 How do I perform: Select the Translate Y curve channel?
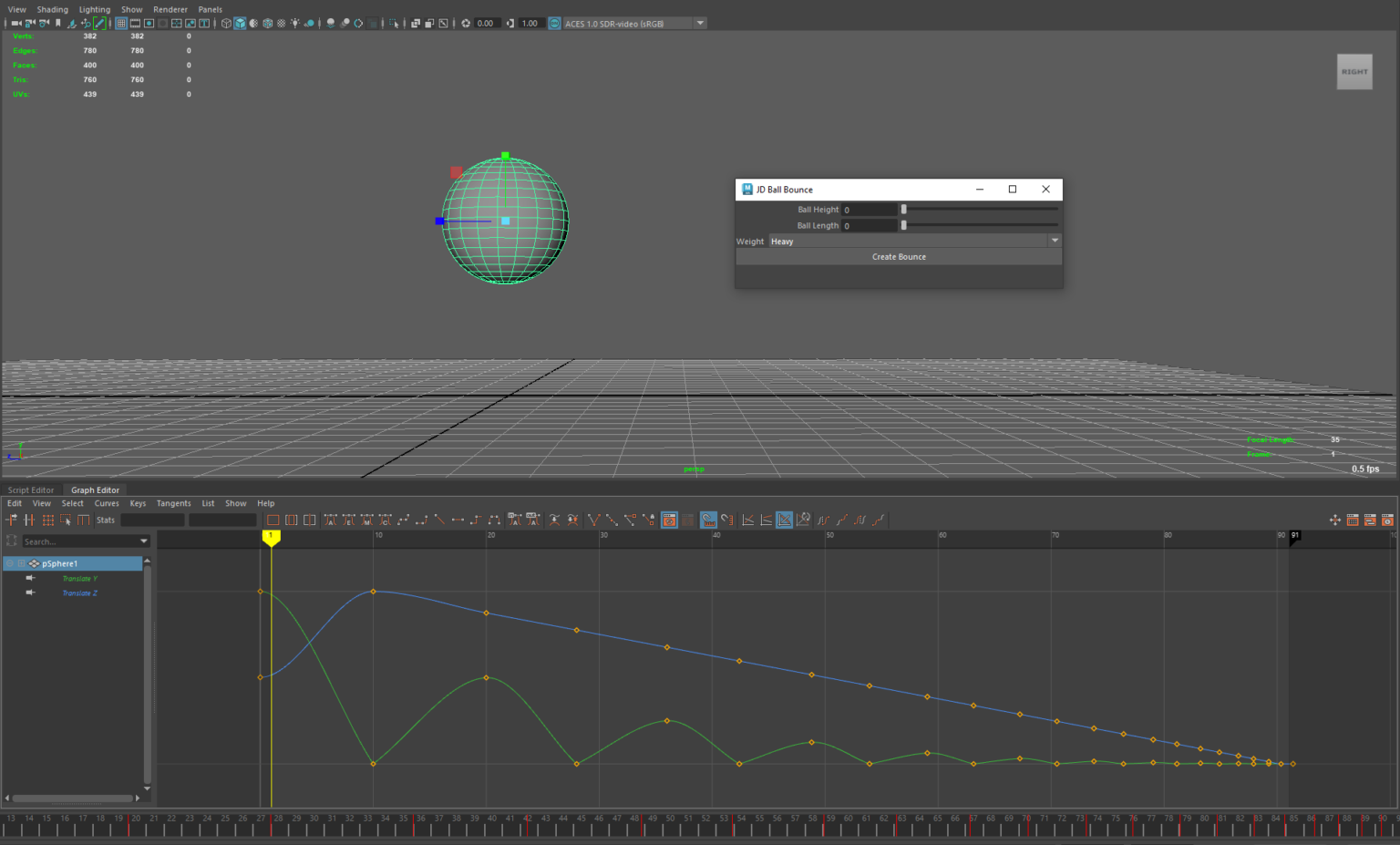(x=79, y=579)
